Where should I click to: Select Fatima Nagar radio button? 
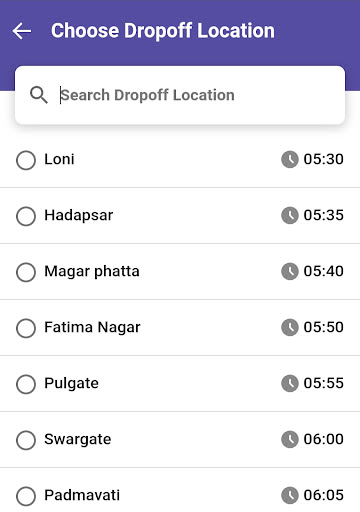(26, 328)
